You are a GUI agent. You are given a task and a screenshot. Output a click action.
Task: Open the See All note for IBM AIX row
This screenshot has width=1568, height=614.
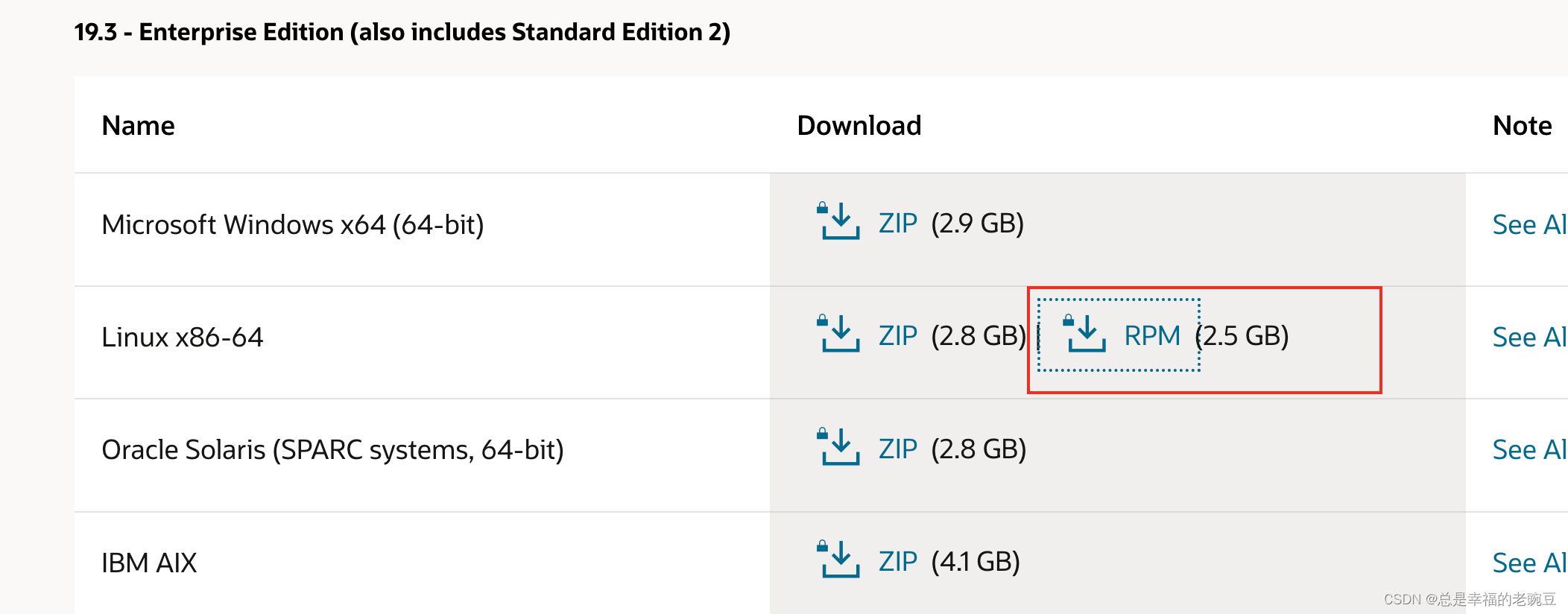pos(1529,563)
